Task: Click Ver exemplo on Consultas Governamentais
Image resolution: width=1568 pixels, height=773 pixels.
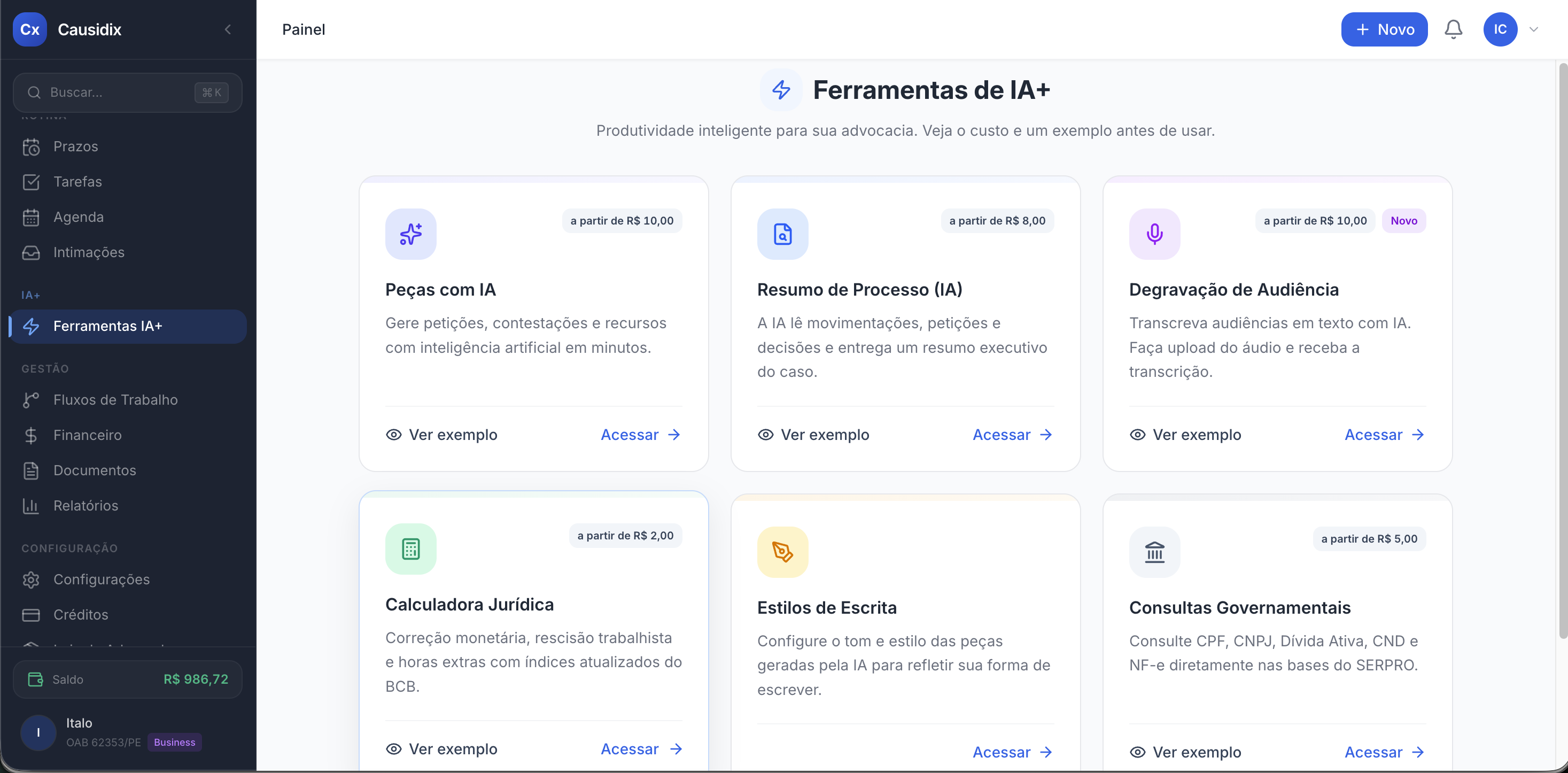Action: (1185, 752)
